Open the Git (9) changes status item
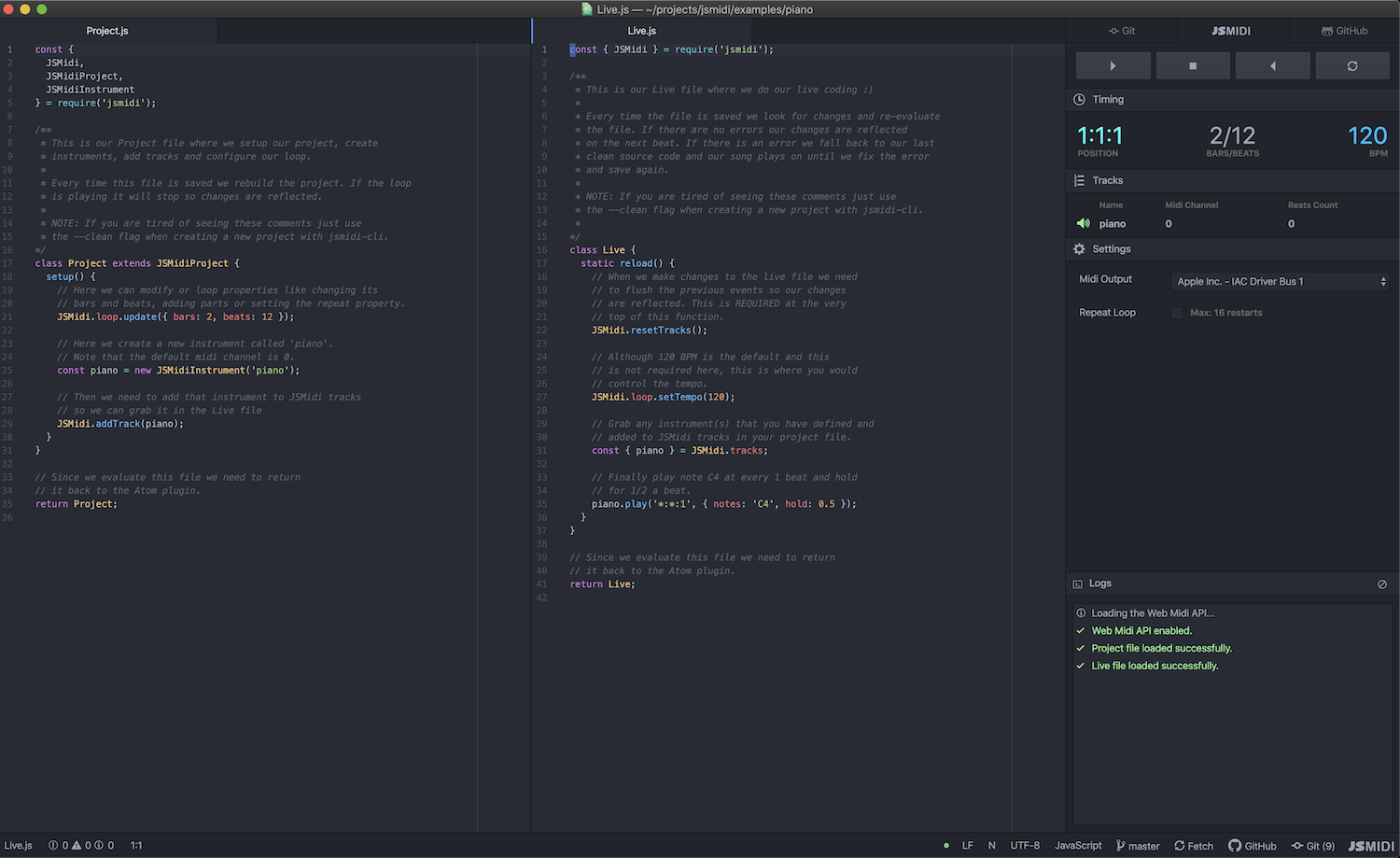 (x=1313, y=846)
